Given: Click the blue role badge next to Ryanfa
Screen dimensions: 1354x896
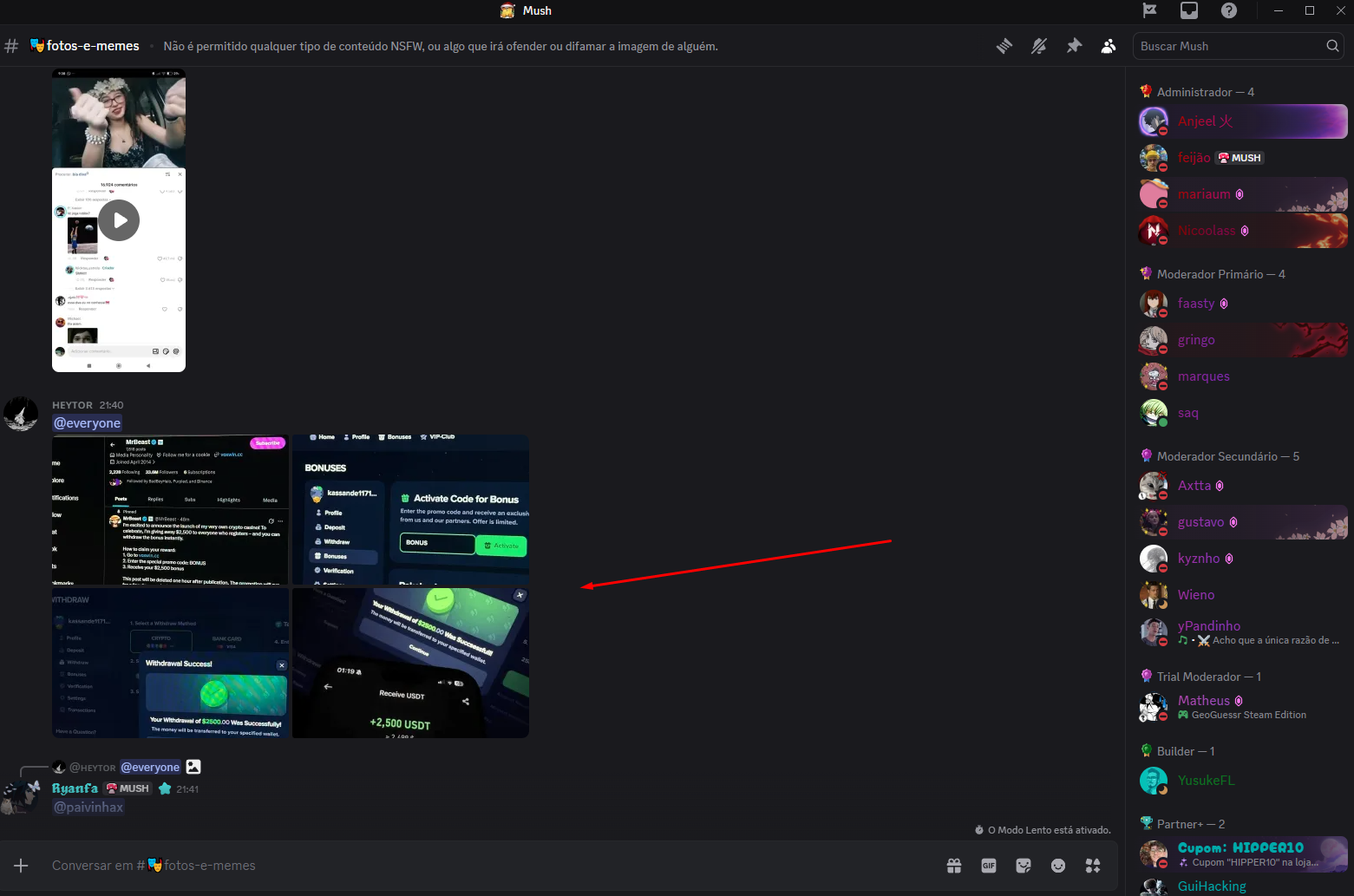Looking at the screenshot, I should point(165,788).
